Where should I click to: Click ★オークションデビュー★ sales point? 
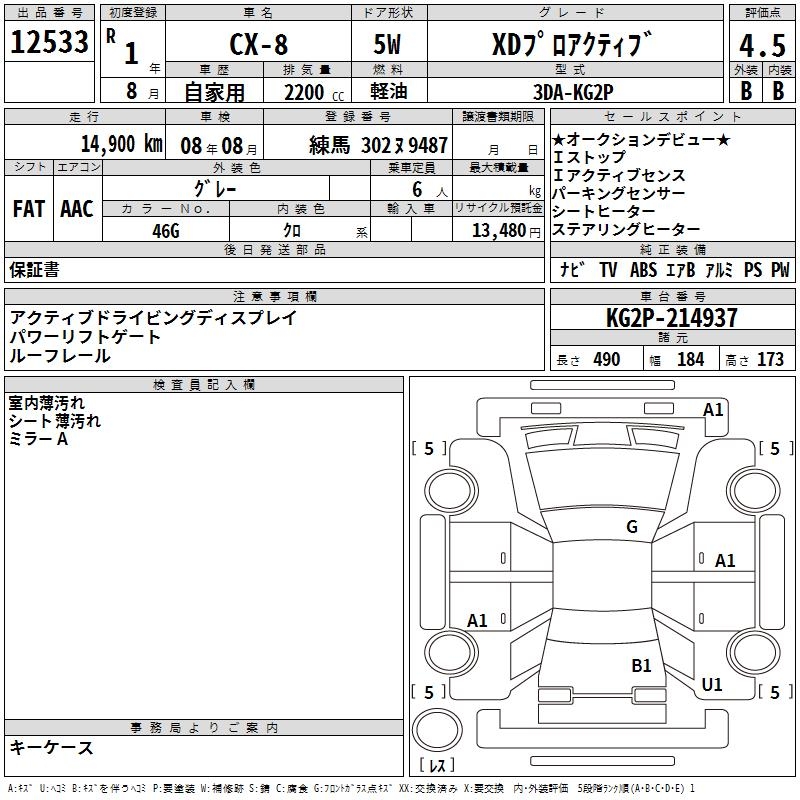(641, 139)
